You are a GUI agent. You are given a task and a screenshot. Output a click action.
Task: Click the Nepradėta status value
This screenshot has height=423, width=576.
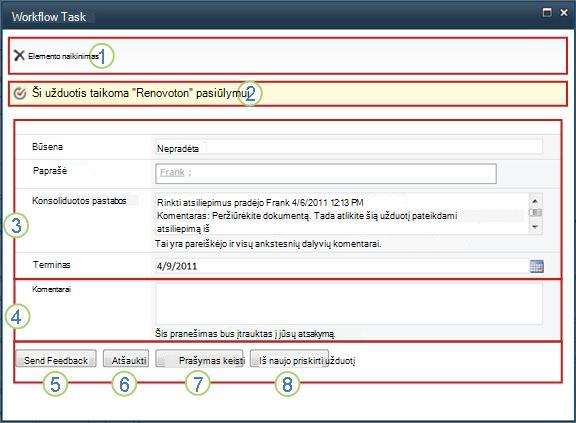tap(178, 149)
